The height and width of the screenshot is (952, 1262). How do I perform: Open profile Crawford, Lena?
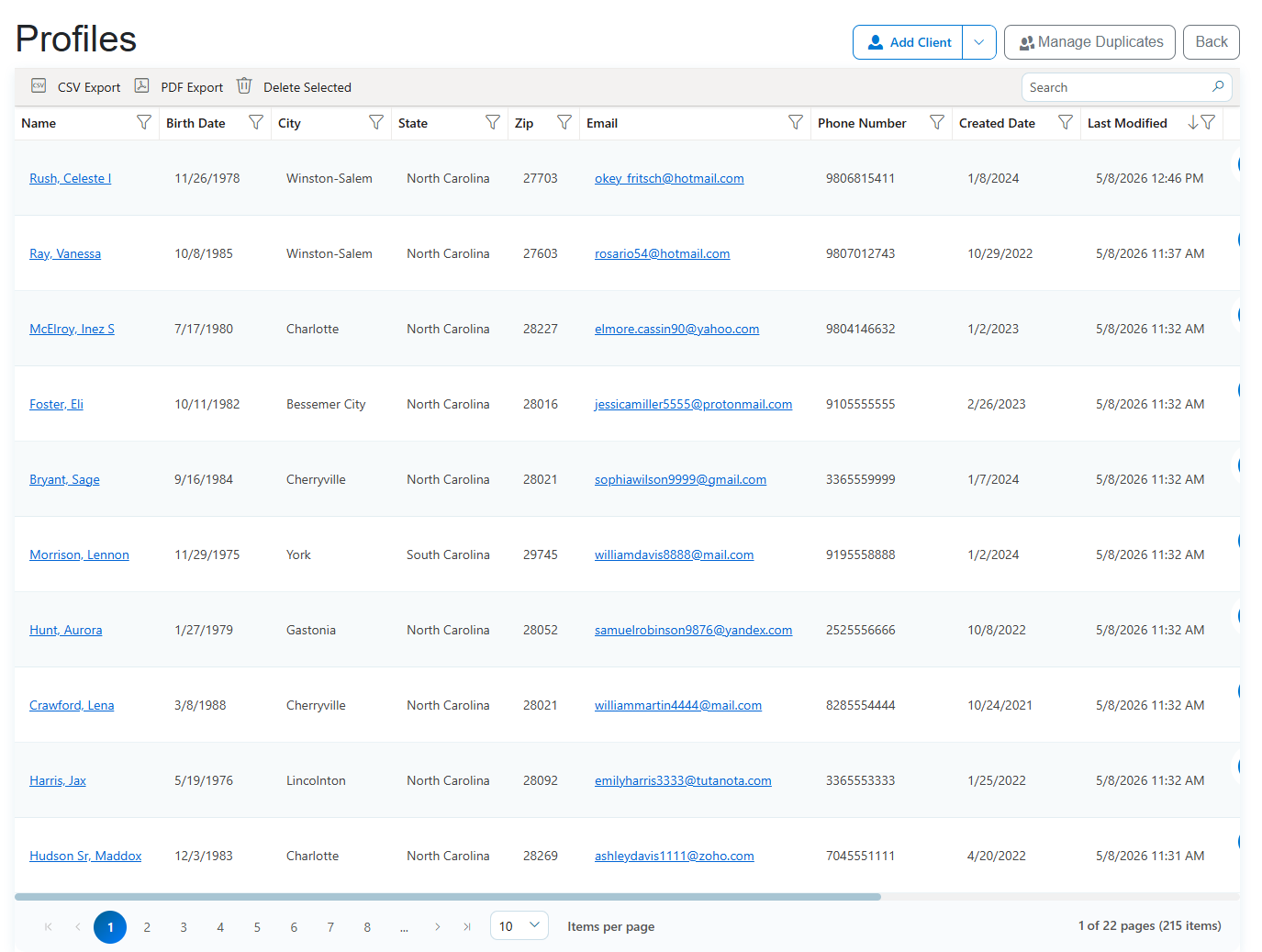[72, 705]
